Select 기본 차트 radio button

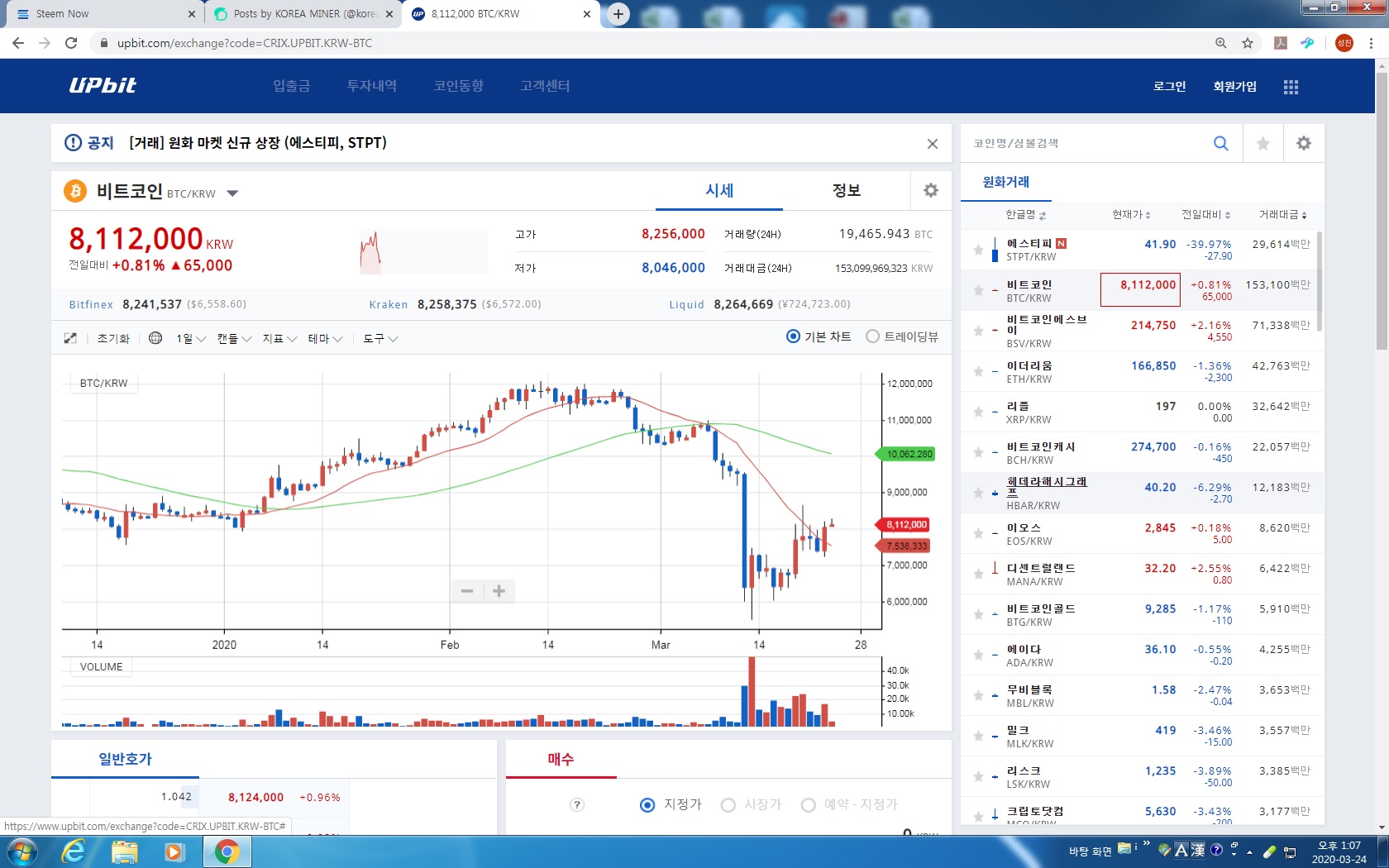(793, 336)
